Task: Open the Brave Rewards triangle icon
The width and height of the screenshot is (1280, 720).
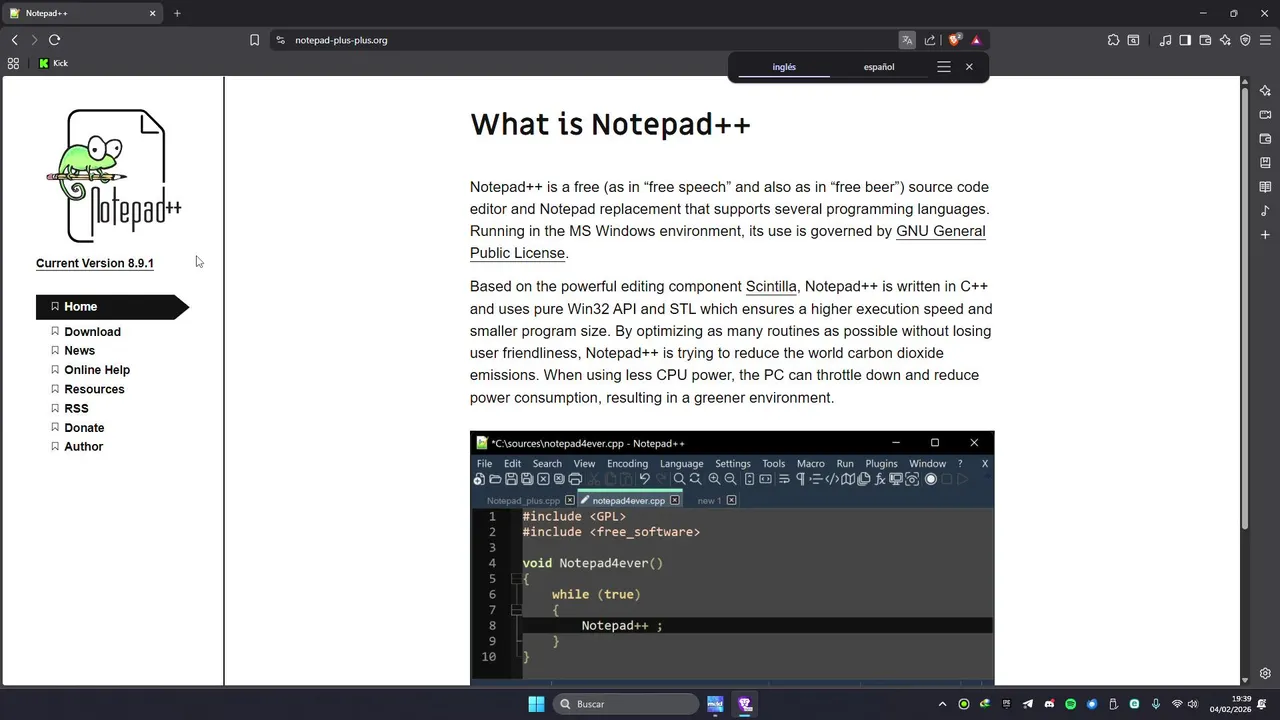Action: click(976, 40)
